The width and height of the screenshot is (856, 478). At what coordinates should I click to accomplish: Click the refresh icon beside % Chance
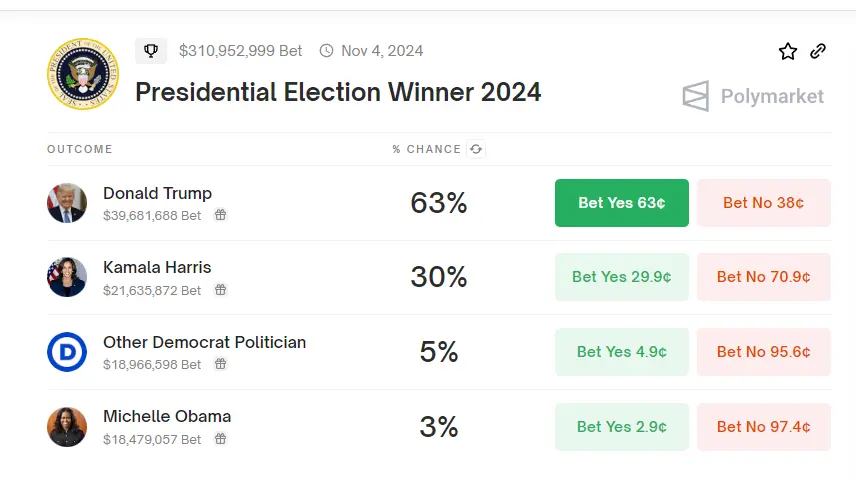[x=476, y=149]
